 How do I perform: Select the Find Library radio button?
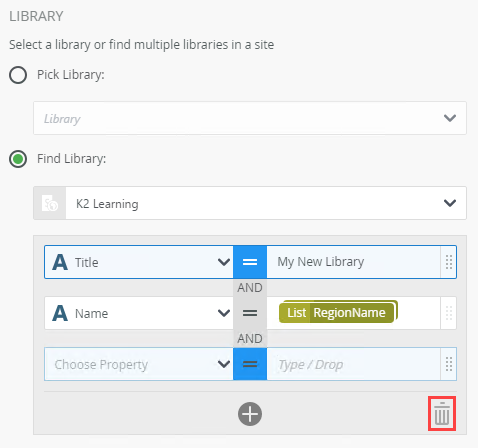18,159
